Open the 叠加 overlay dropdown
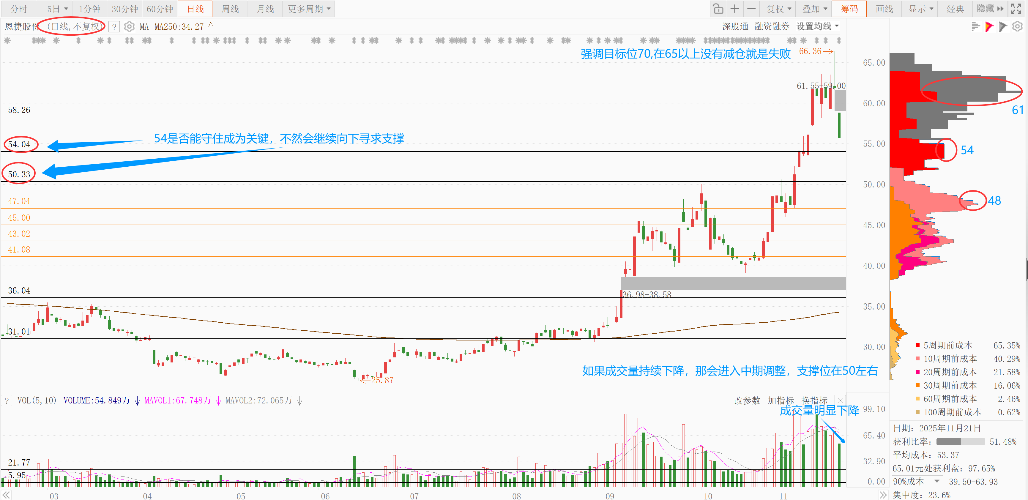 coord(815,9)
